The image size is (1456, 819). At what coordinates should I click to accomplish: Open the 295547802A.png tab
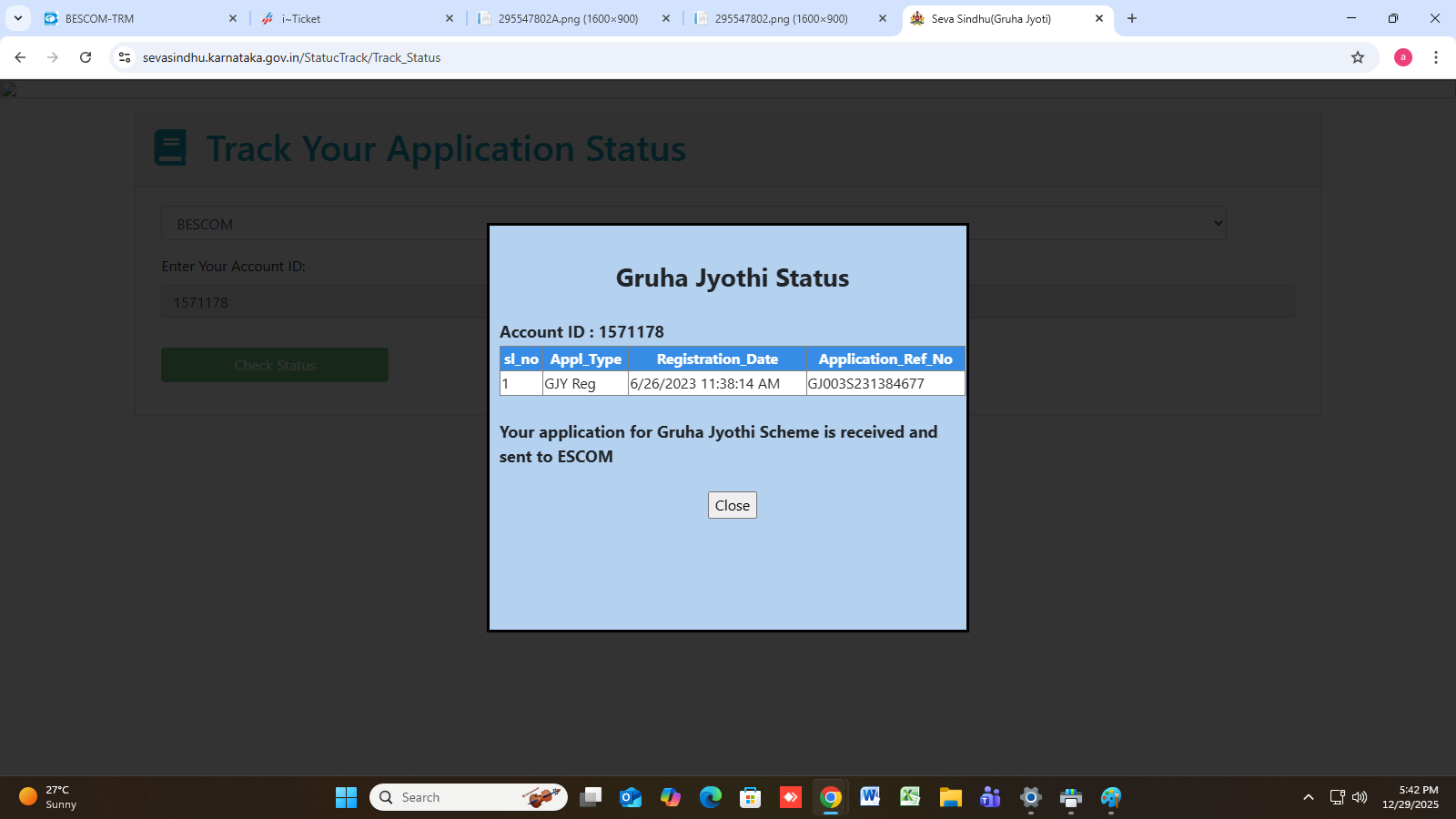[x=569, y=18]
